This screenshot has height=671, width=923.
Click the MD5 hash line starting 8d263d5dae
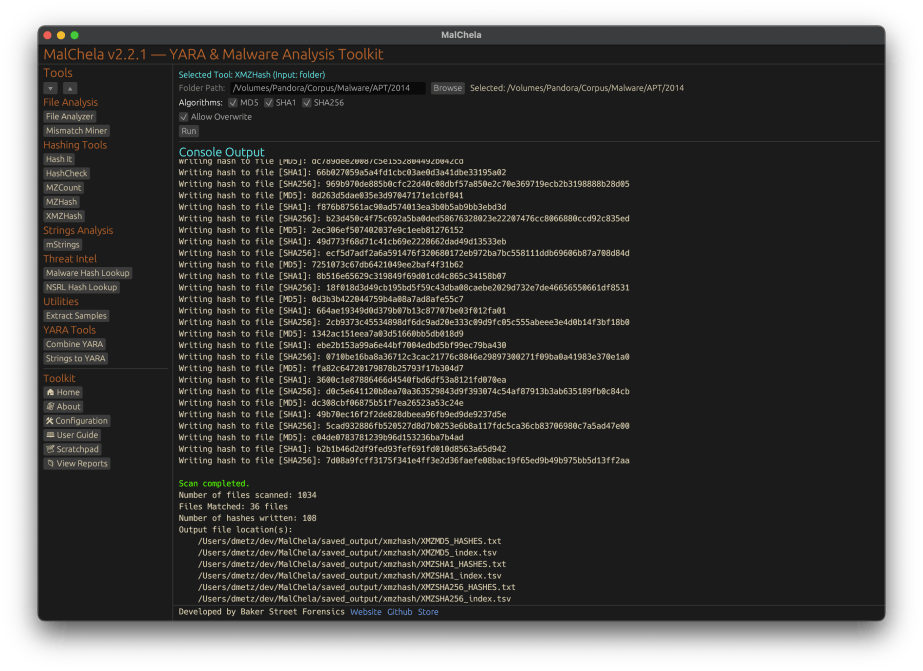click(321, 195)
